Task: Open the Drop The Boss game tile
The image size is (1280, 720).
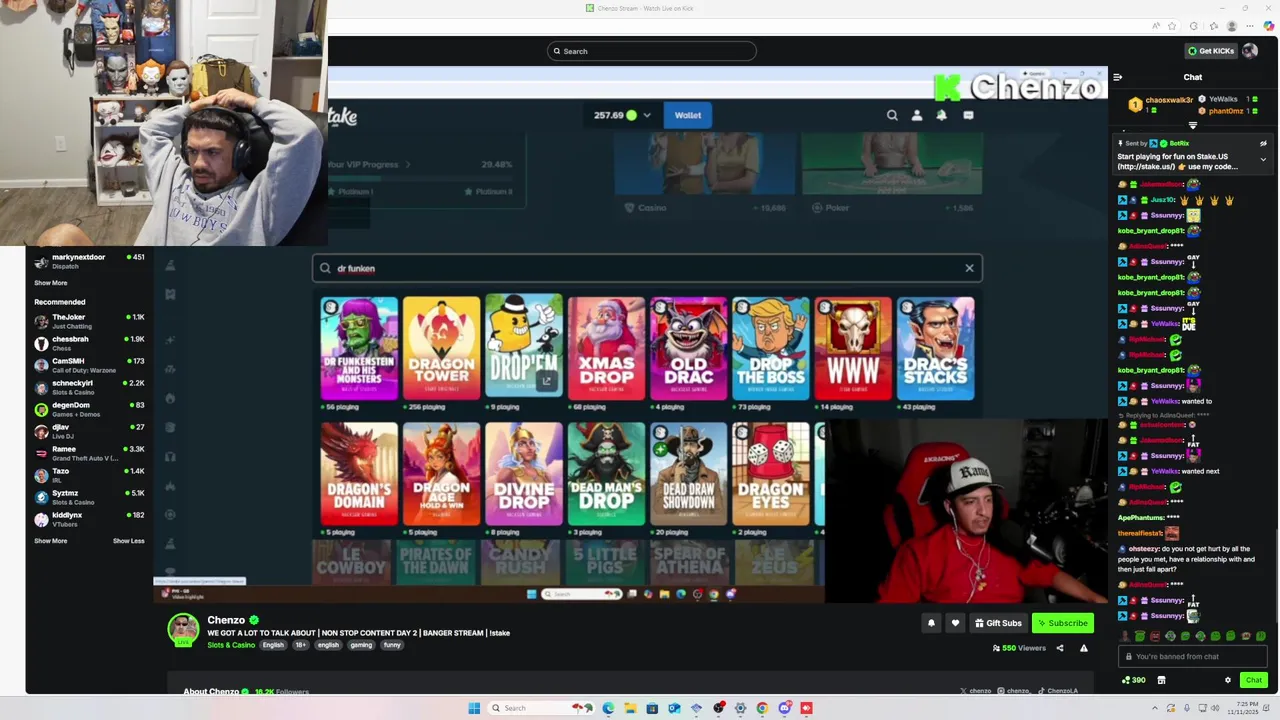Action: pos(771,347)
